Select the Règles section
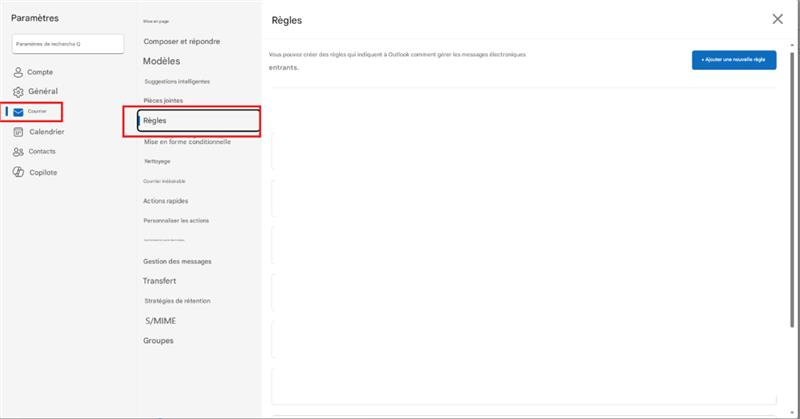Image resolution: width=800 pixels, height=419 pixels. tap(198, 121)
